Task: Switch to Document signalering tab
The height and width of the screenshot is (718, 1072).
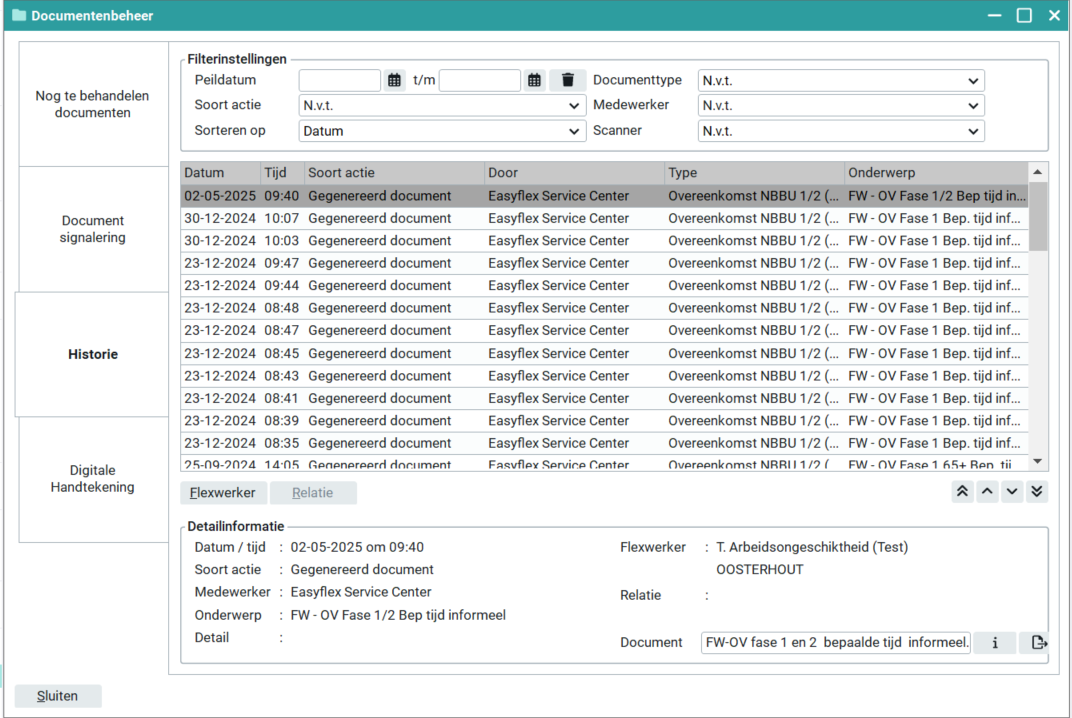Action: coord(92,229)
